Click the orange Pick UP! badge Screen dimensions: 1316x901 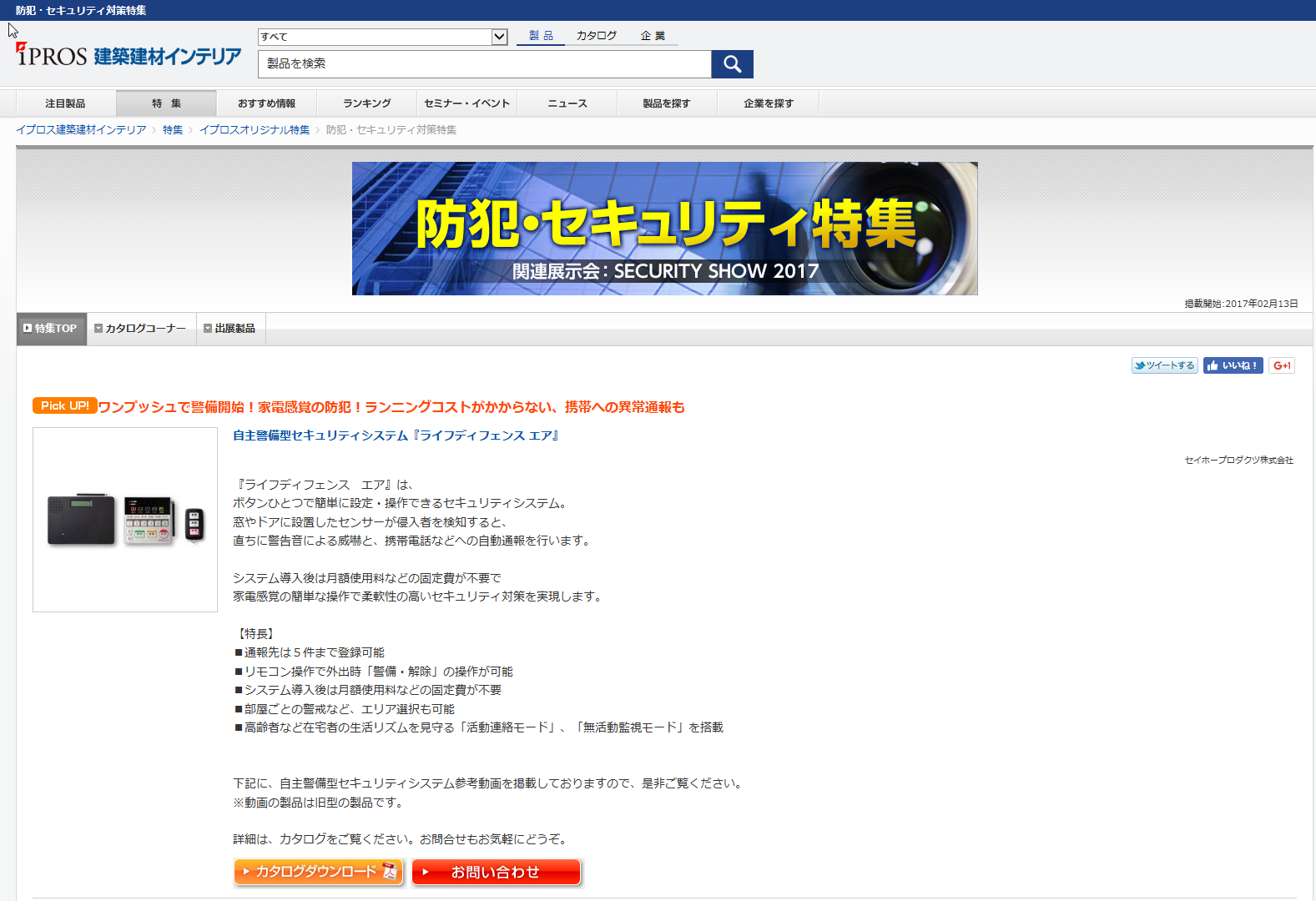[65, 405]
